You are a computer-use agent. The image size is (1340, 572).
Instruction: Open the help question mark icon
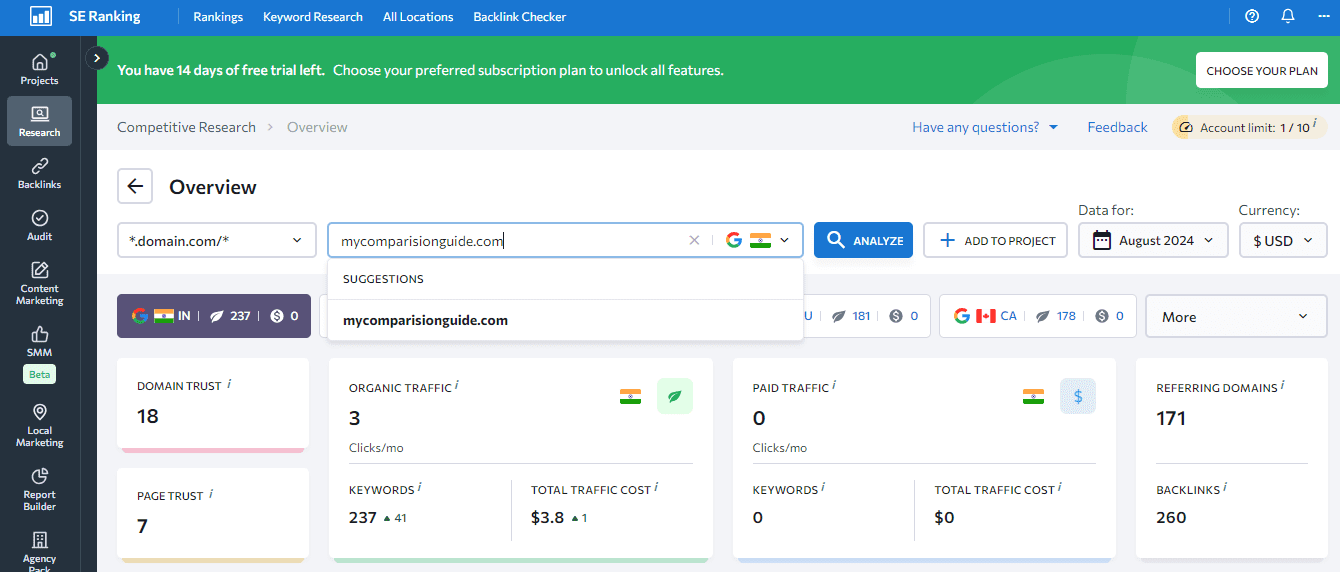pos(1252,16)
